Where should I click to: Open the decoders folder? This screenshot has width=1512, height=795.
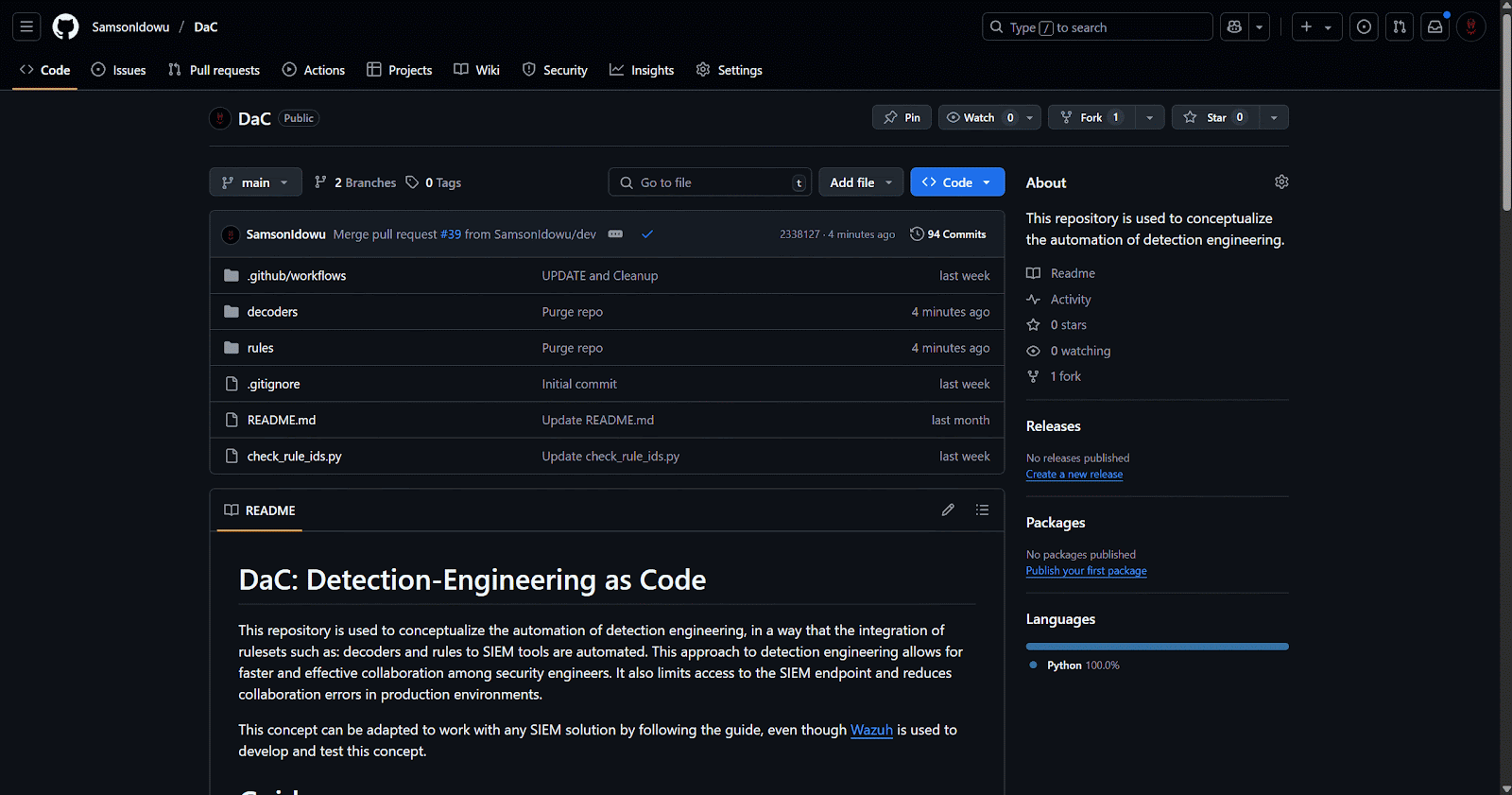coord(272,312)
